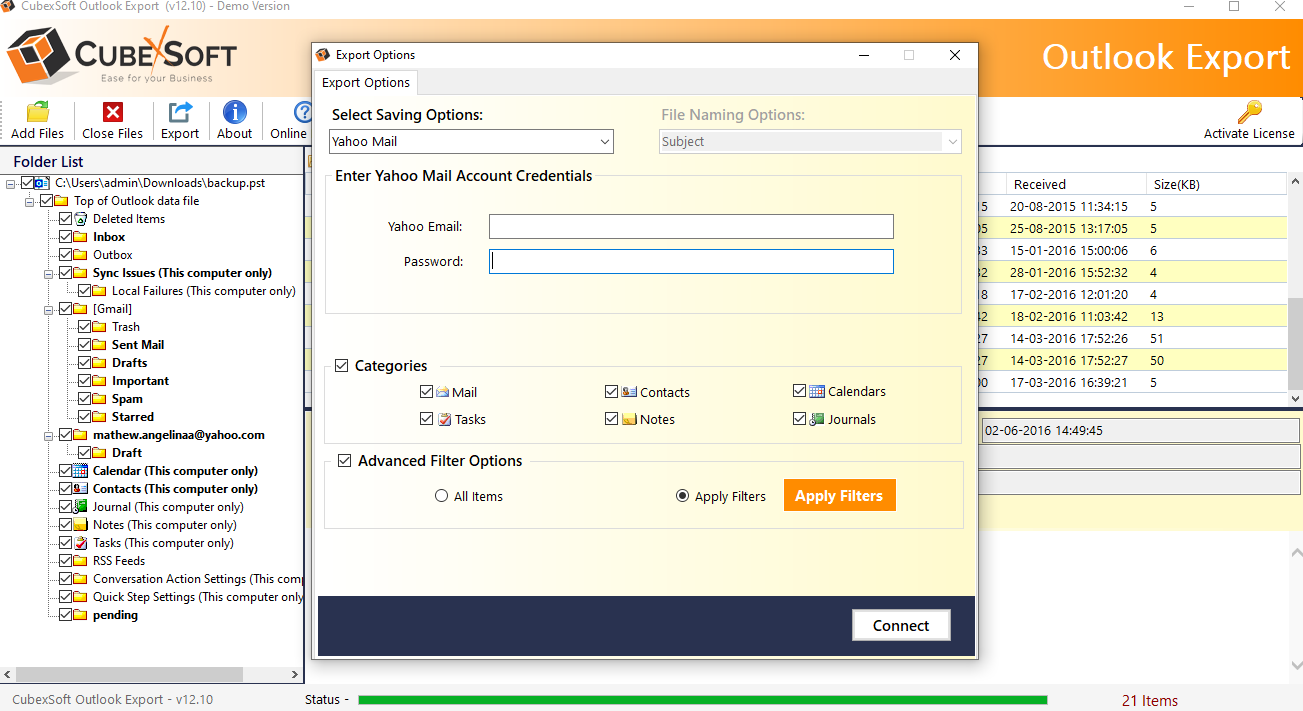Click the 02-06-2016 14:49:45 date field
The height and width of the screenshot is (711, 1303).
point(1140,431)
